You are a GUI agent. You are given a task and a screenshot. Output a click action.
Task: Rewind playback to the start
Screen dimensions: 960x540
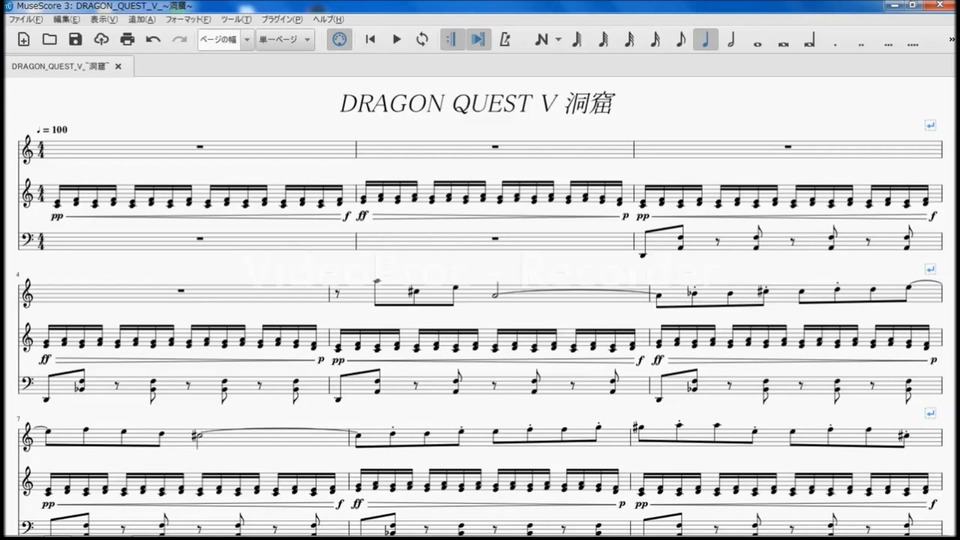(x=370, y=40)
